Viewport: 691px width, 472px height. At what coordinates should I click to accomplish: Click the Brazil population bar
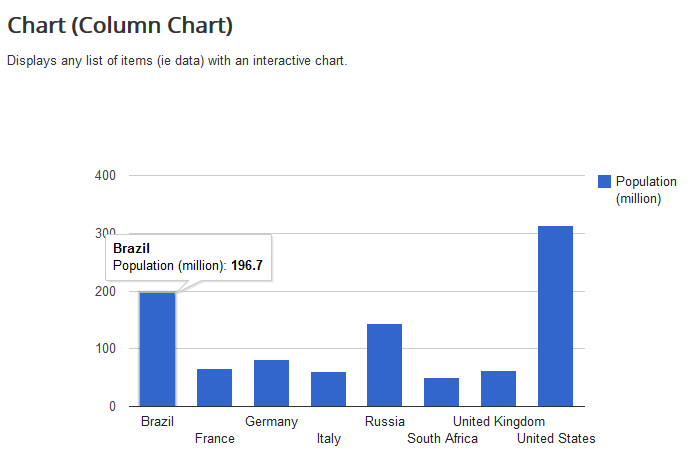157,349
